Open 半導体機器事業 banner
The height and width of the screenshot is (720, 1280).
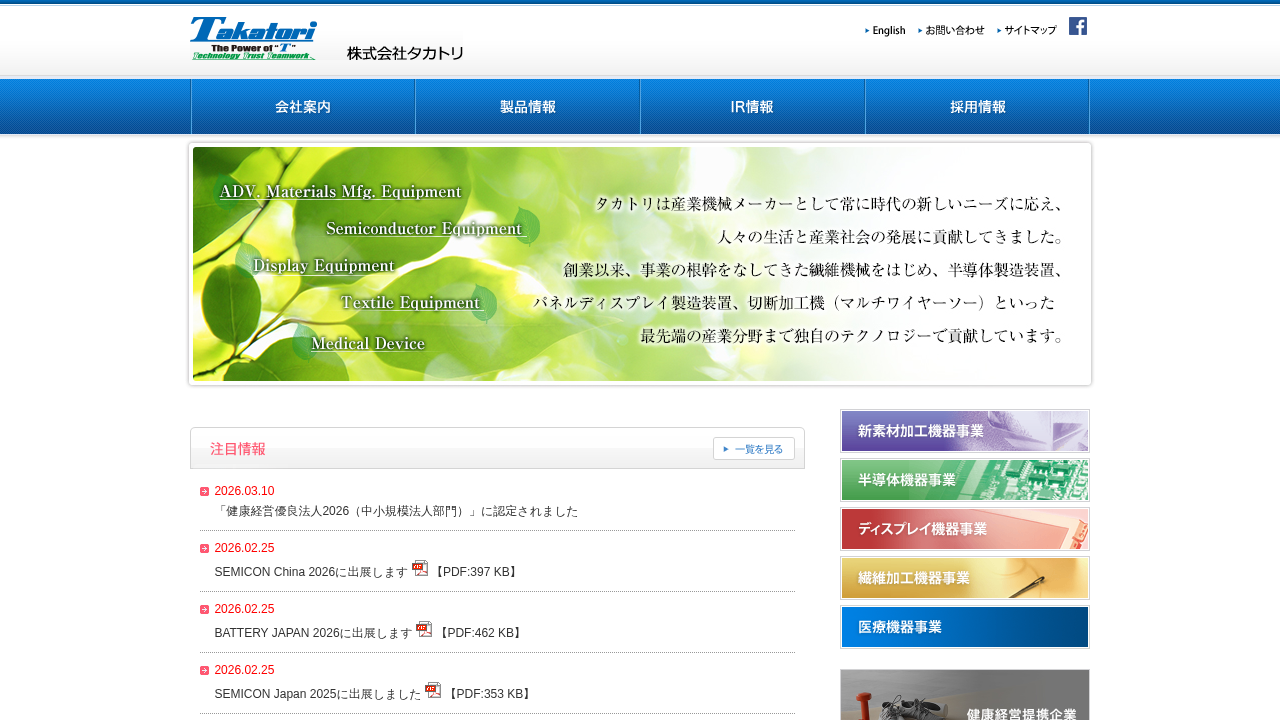965,480
